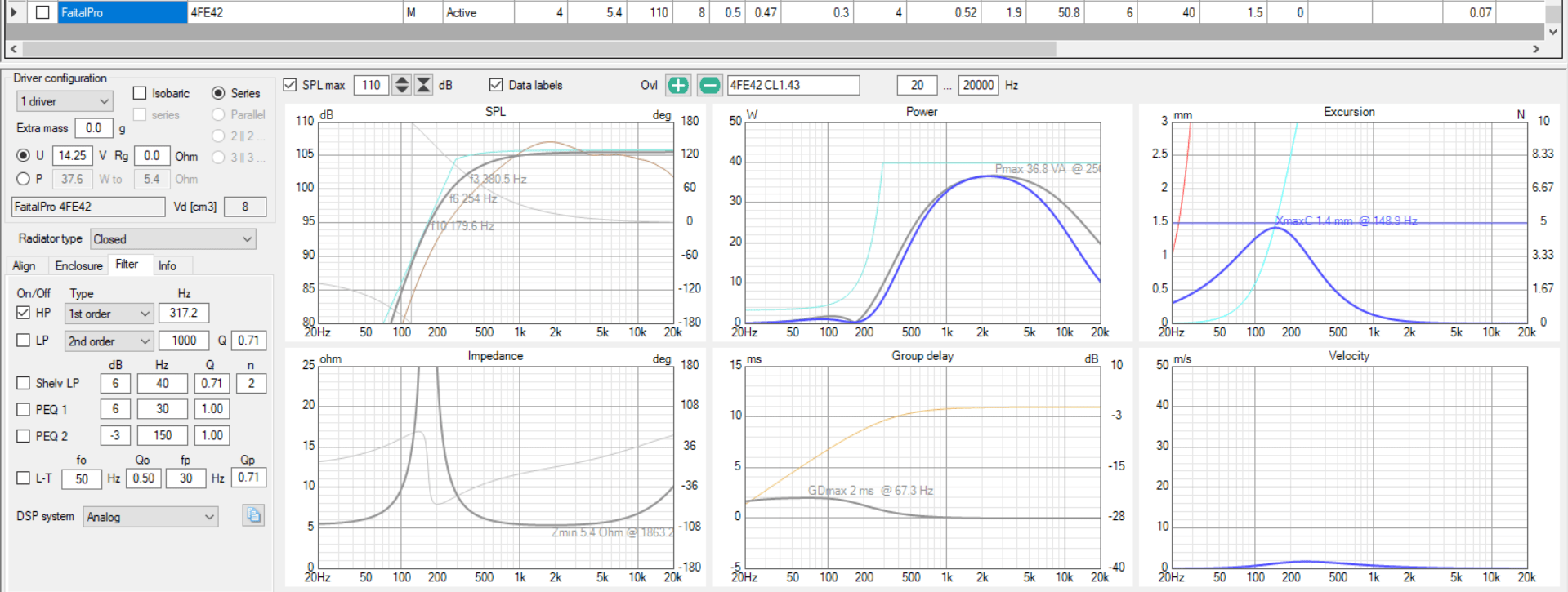The height and width of the screenshot is (592, 1568).
Task: Click the SPL graph
Action: click(x=495, y=223)
